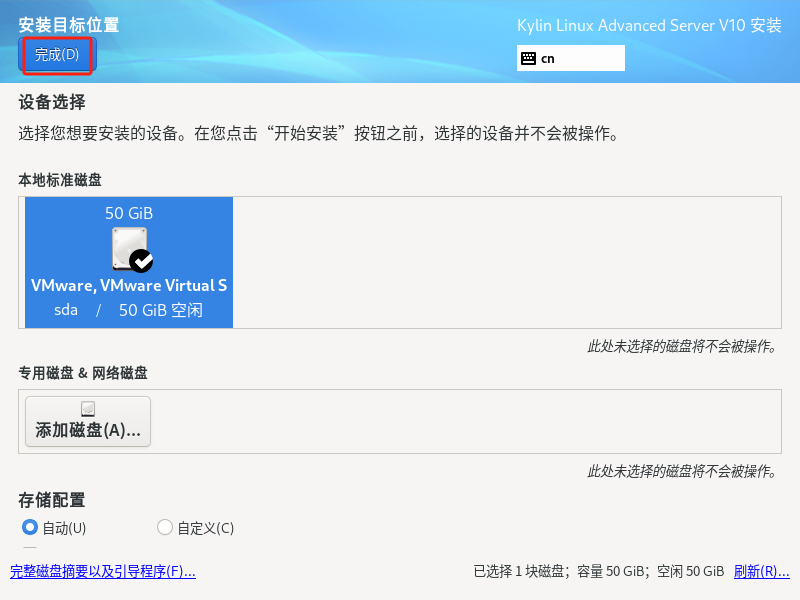
Task: Select the 自动(U) storage configuration option
Action: [29, 528]
